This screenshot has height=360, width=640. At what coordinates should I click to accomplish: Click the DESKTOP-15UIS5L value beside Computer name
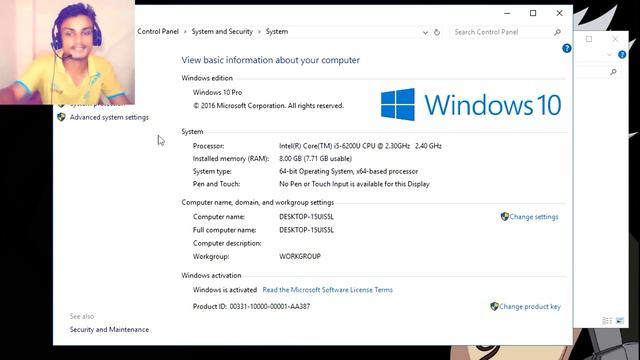click(307, 217)
